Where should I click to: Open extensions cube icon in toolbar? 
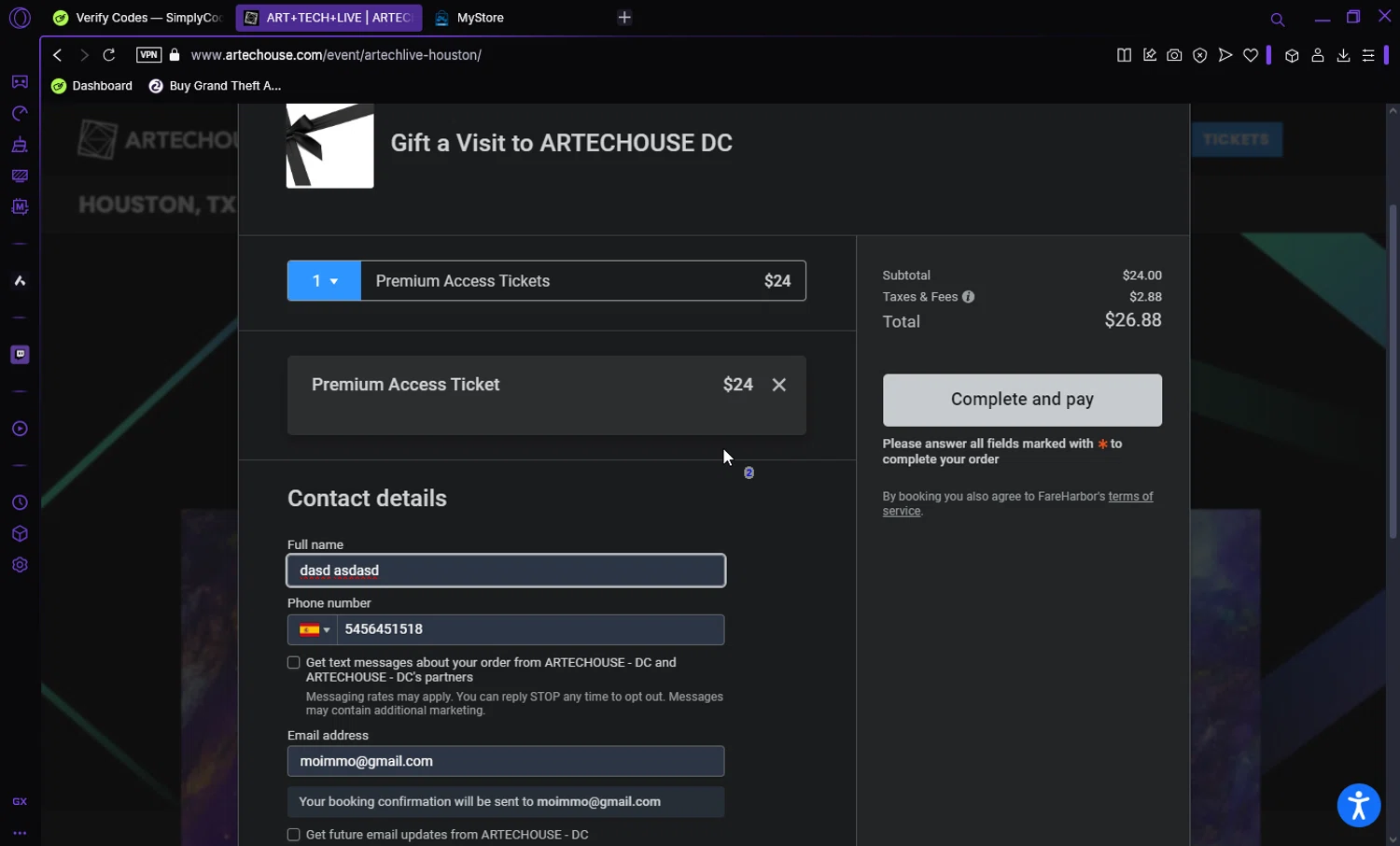coord(1292,55)
